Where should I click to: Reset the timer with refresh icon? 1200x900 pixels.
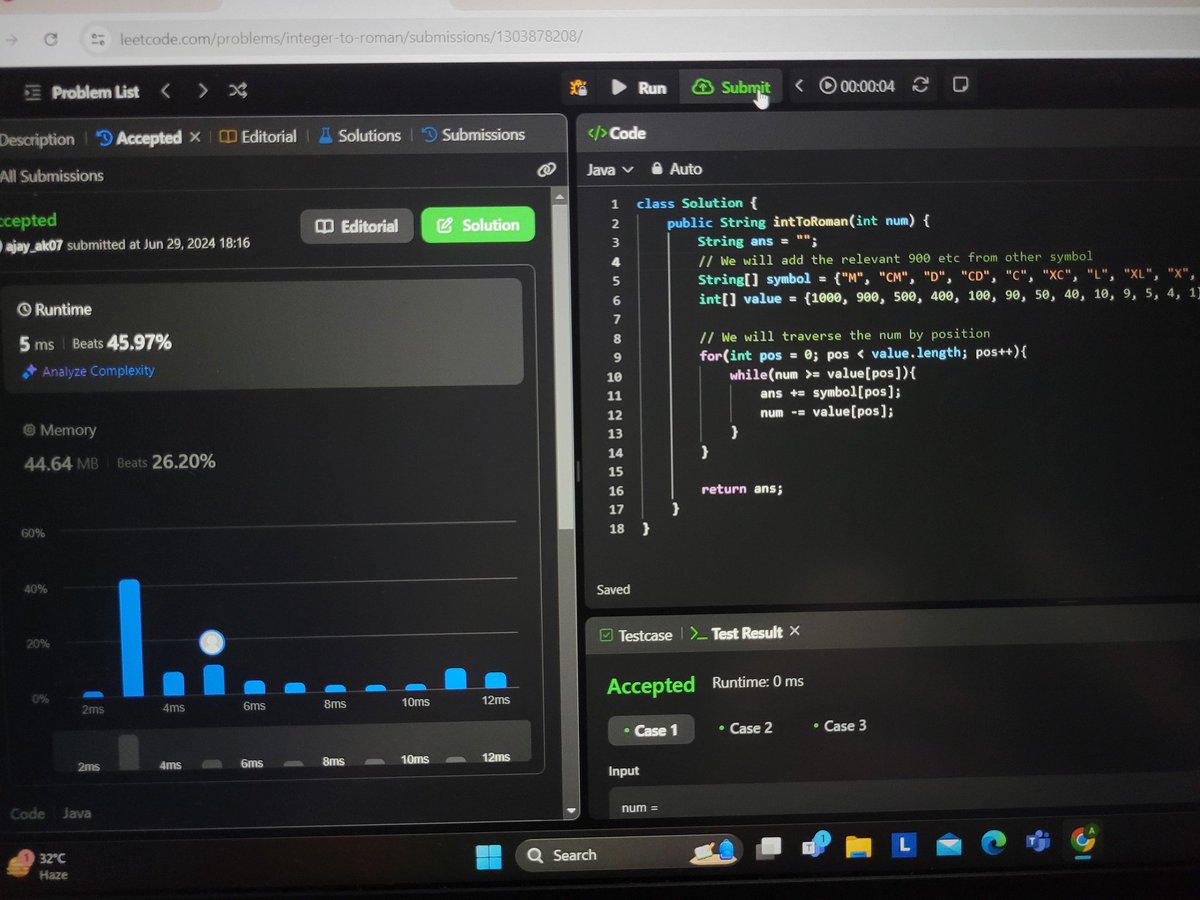coord(921,85)
